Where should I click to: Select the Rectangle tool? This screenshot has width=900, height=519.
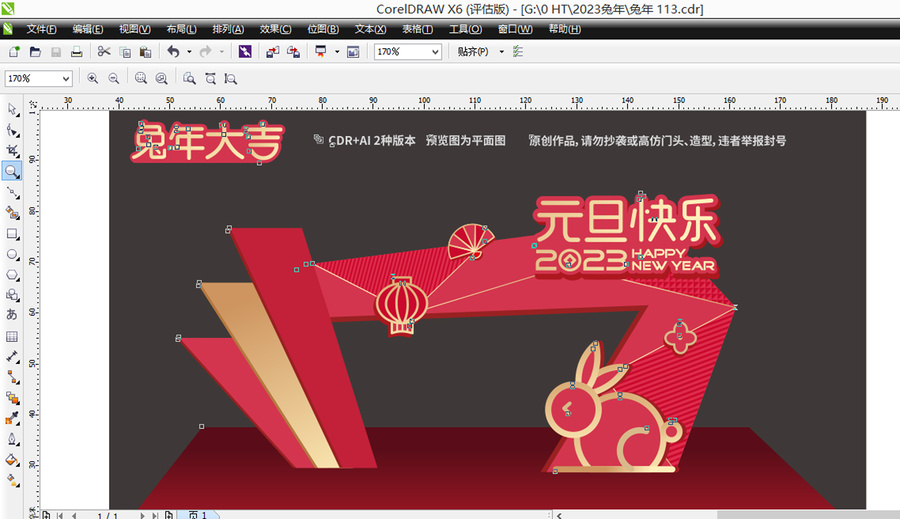pyautogui.click(x=12, y=234)
